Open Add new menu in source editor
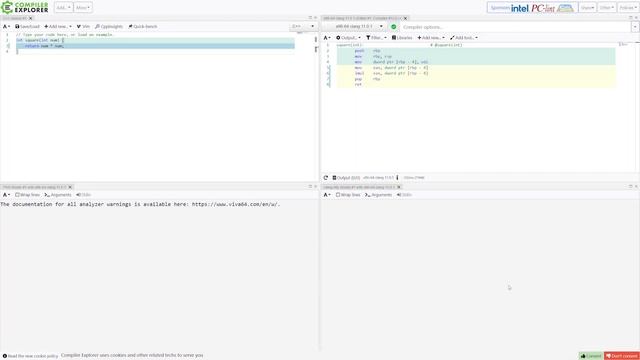640x360 pixels. (x=58, y=27)
